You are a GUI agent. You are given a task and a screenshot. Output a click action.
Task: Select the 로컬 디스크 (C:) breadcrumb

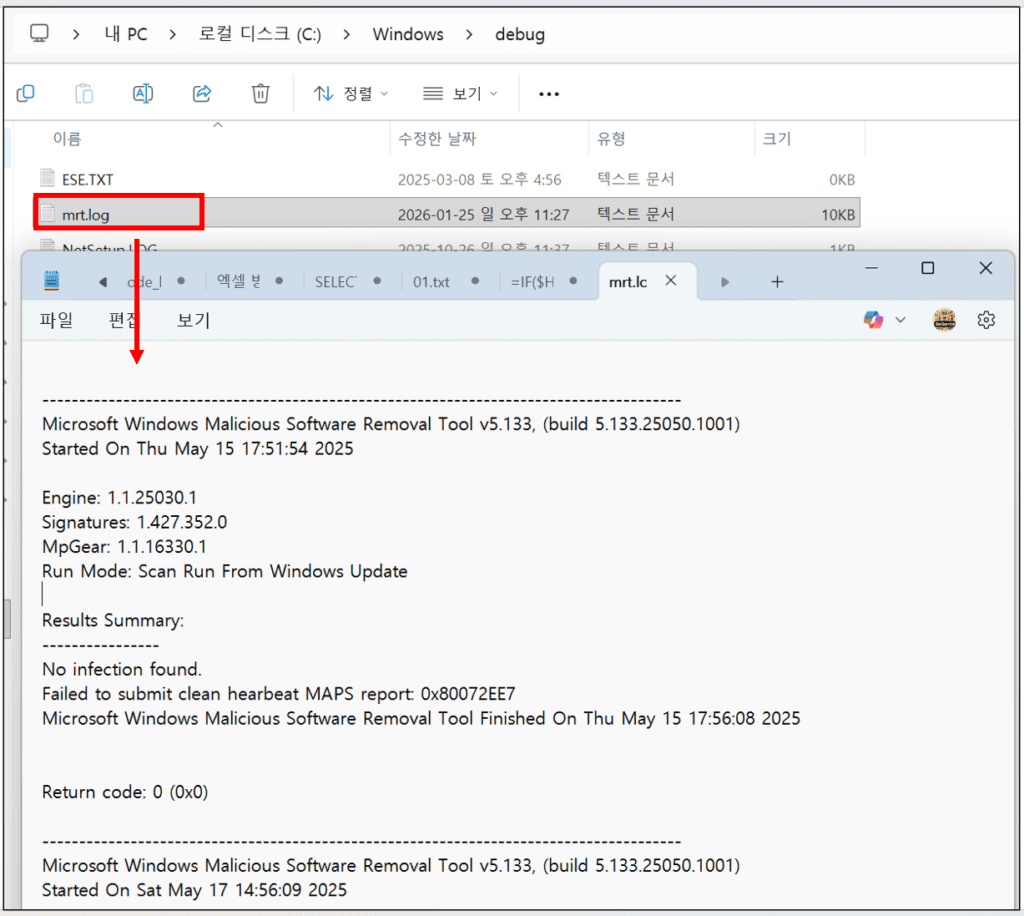(260, 34)
